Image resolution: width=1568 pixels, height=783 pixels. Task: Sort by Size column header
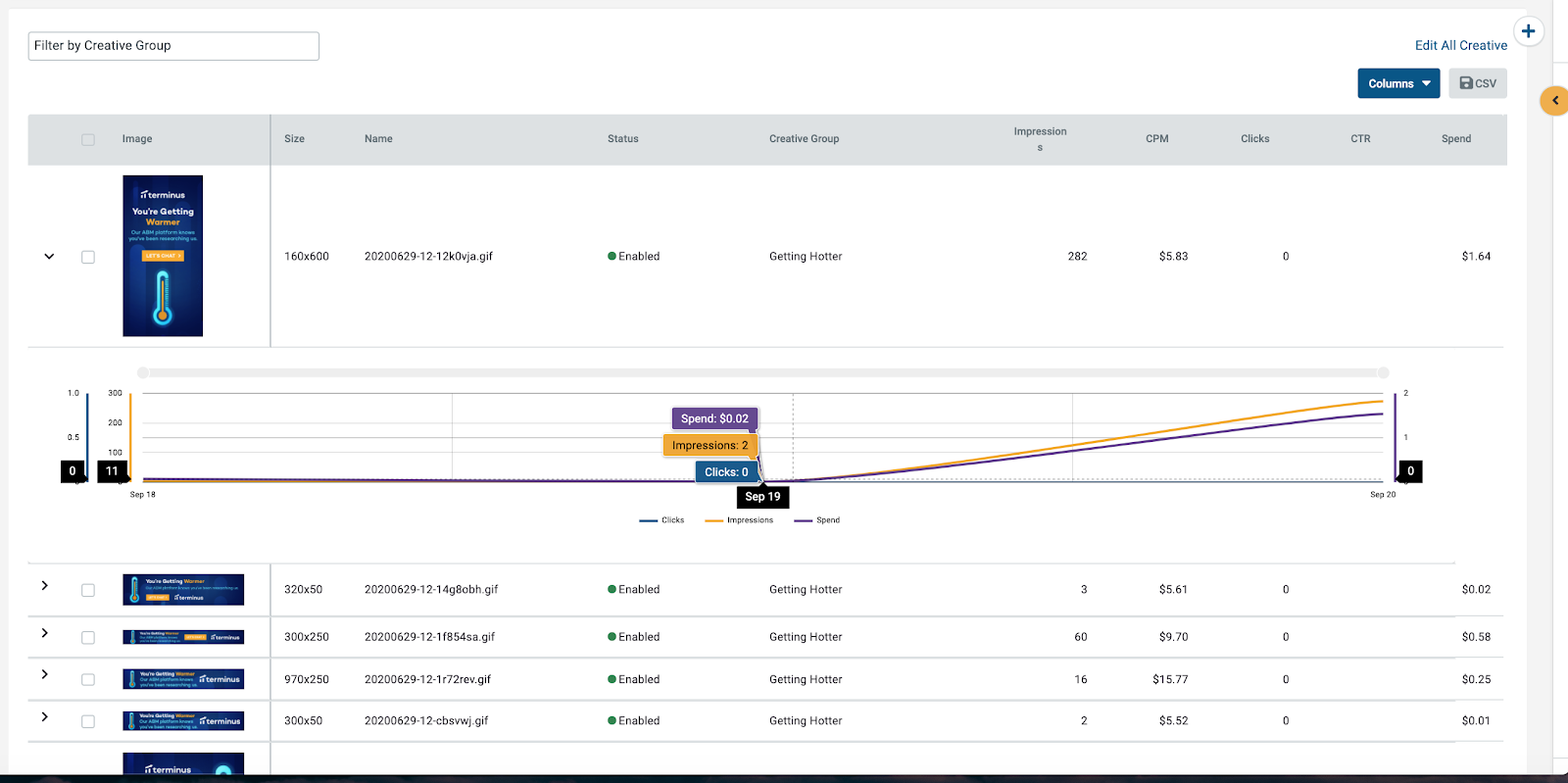pos(294,139)
